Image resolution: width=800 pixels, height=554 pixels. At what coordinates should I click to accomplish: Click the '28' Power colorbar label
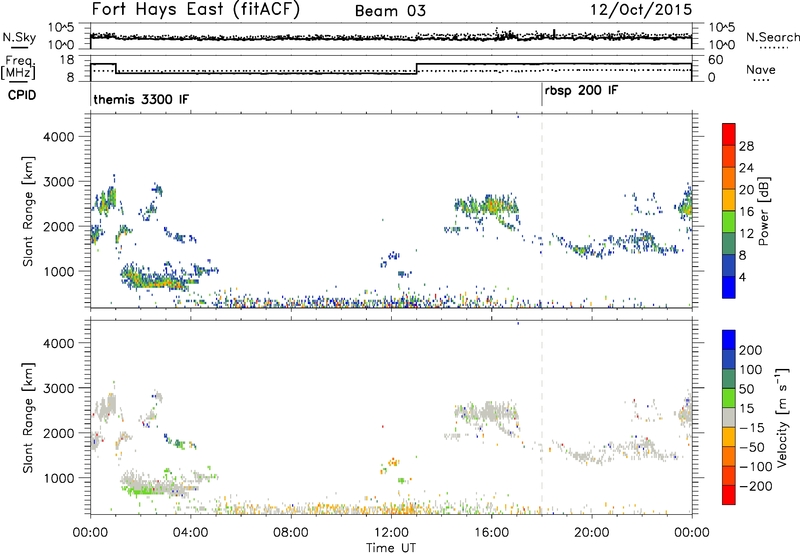746,146
